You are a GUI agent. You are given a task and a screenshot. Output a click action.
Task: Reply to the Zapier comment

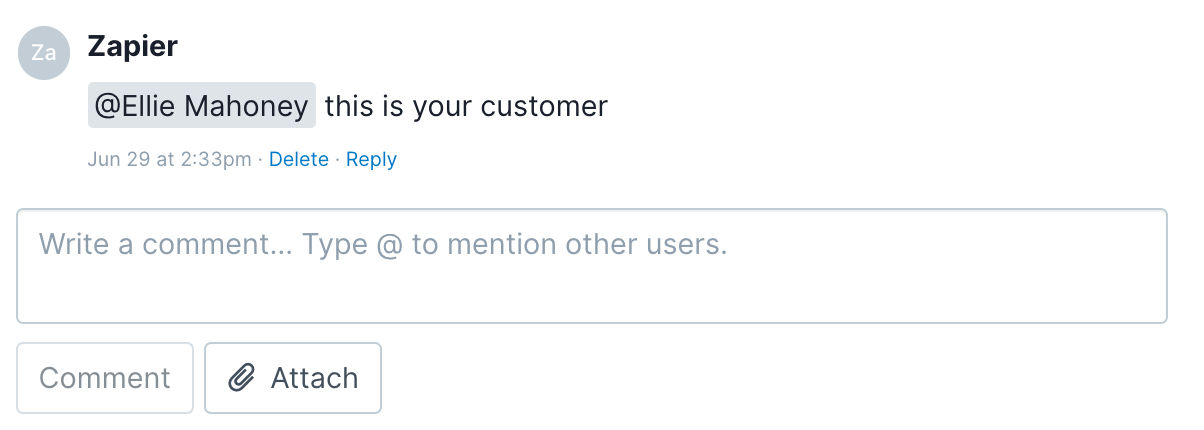[371, 159]
